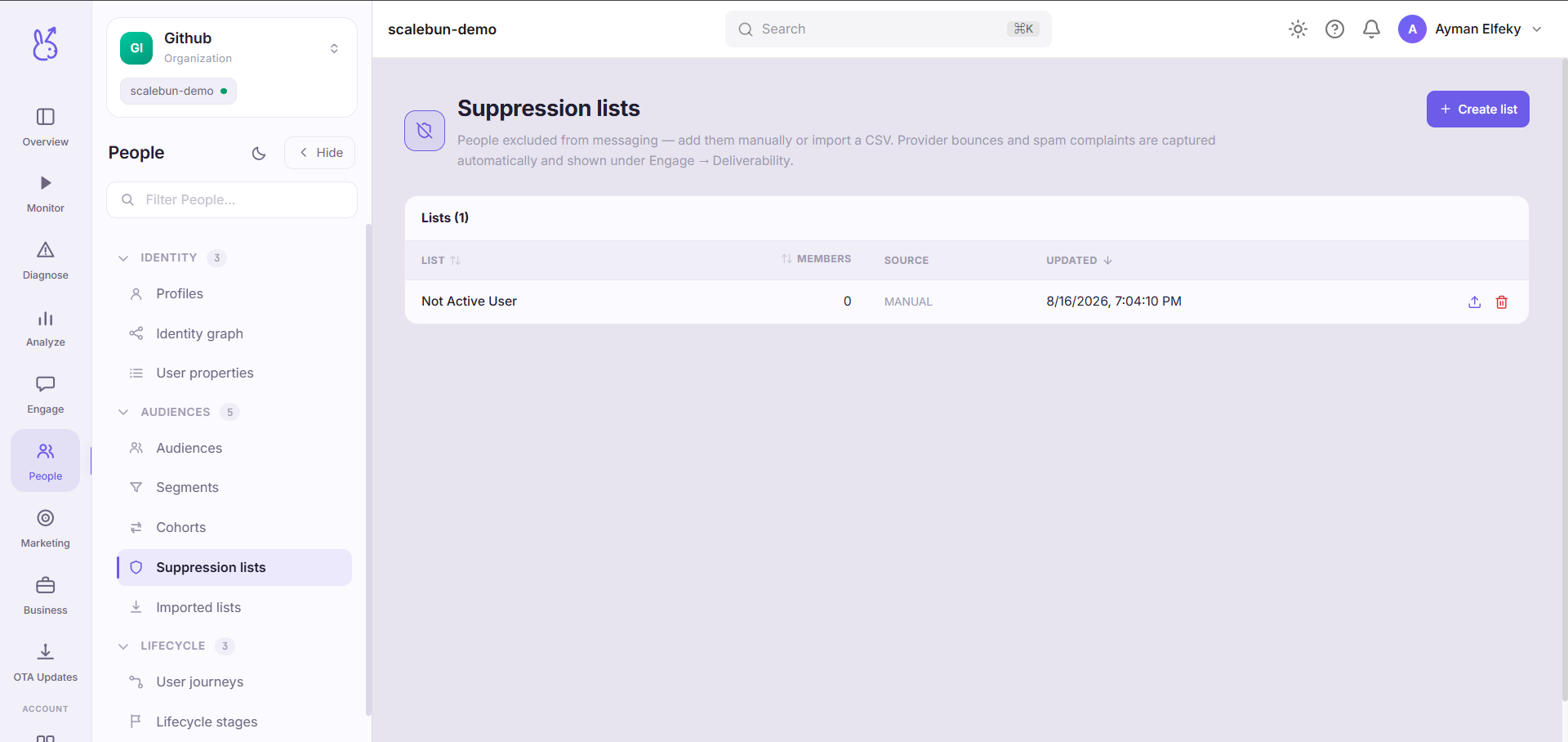Open the Ayman Elfeky account menu
The width and height of the screenshot is (1568, 742).
pyautogui.click(x=1470, y=29)
